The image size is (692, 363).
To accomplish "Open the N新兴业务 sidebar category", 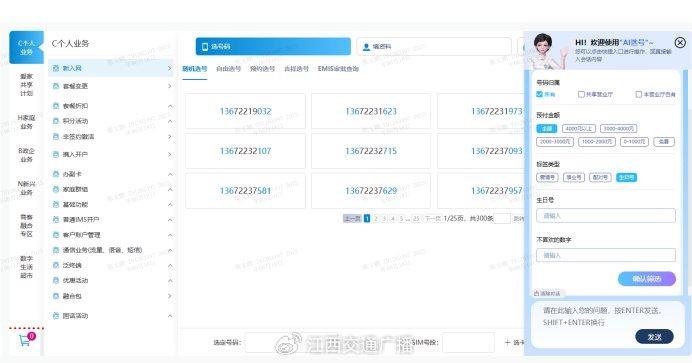I will click(26, 188).
